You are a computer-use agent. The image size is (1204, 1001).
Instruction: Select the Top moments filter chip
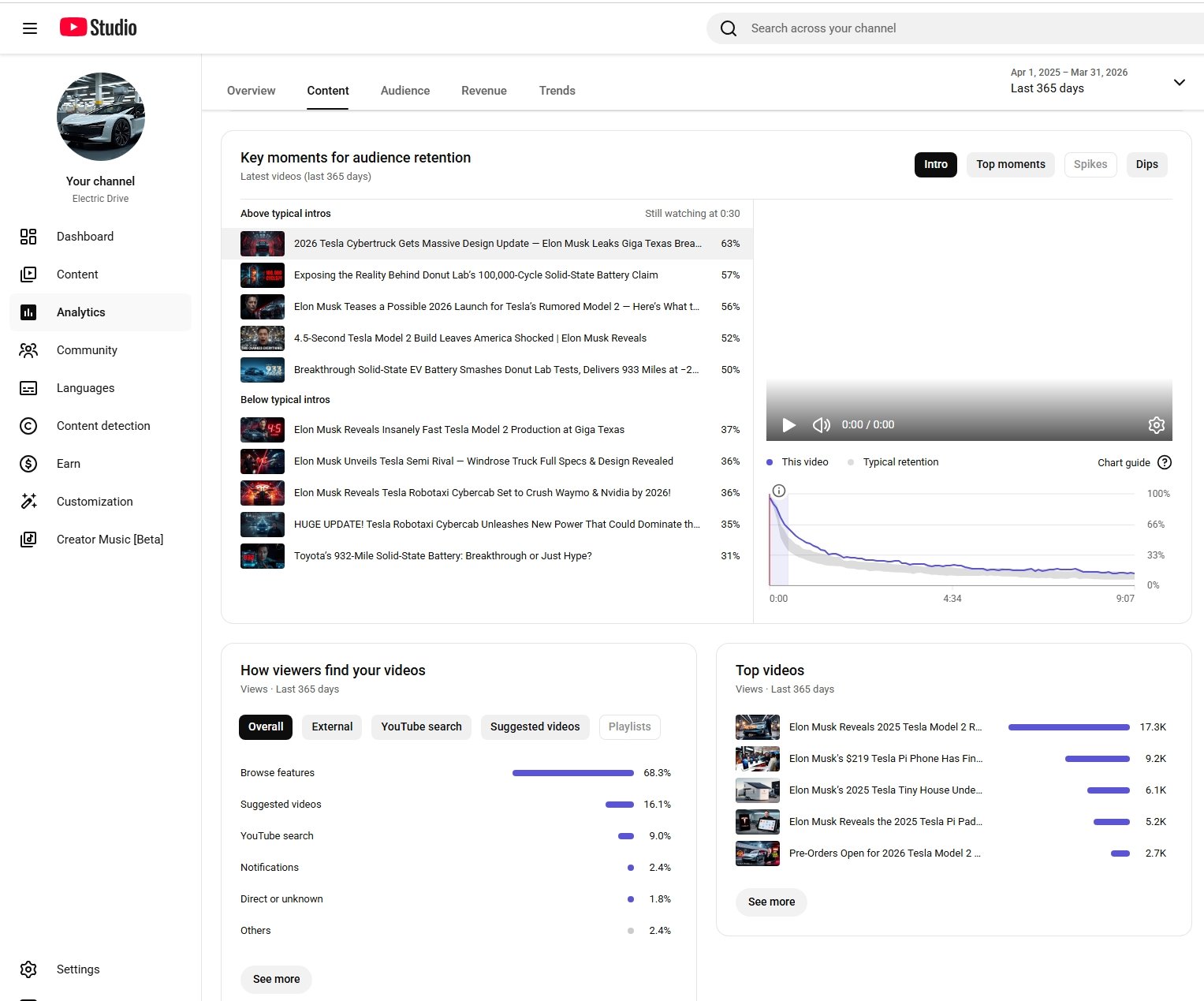point(1010,165)
